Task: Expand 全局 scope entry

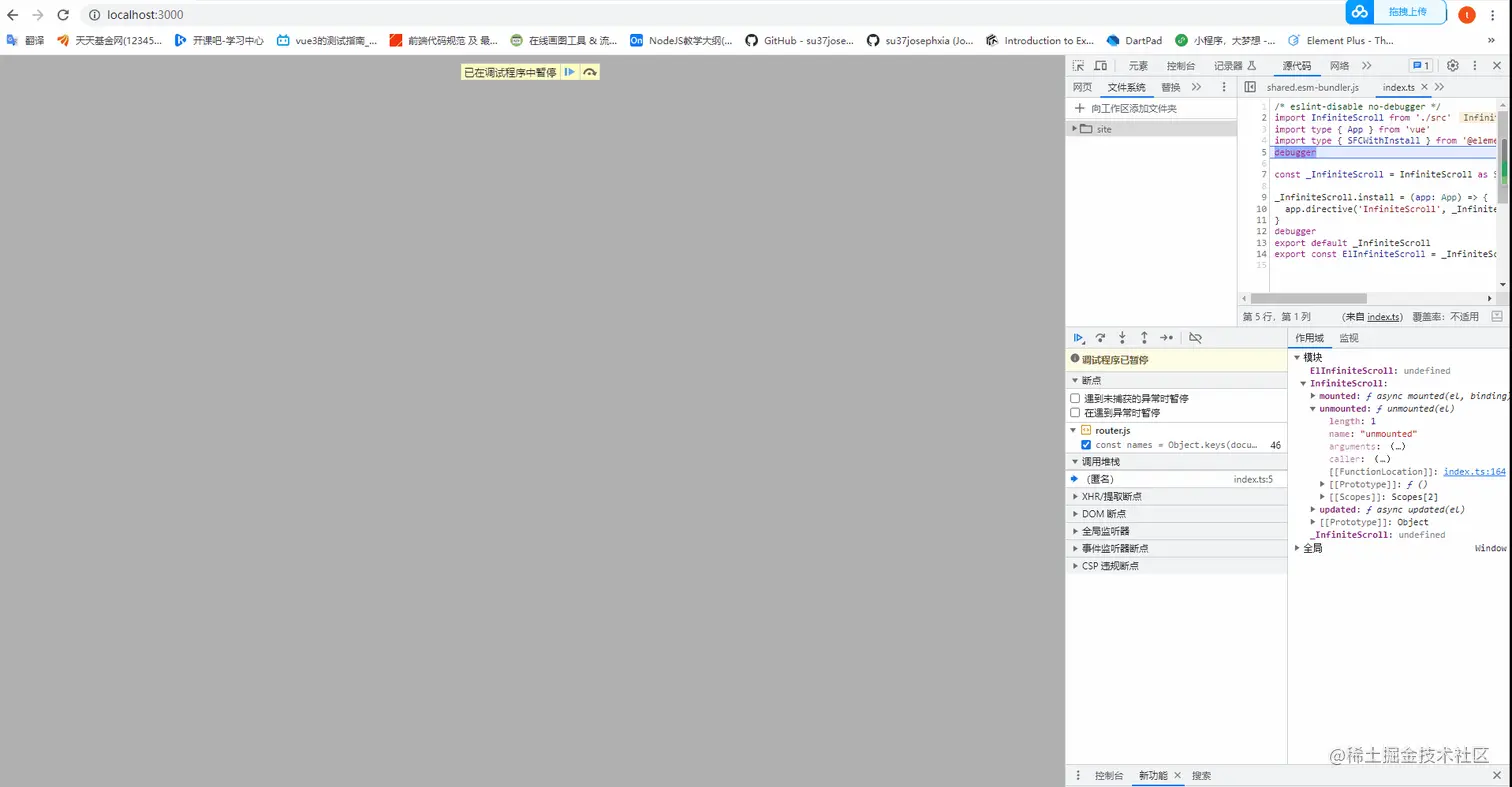Action: point(1298,548)
